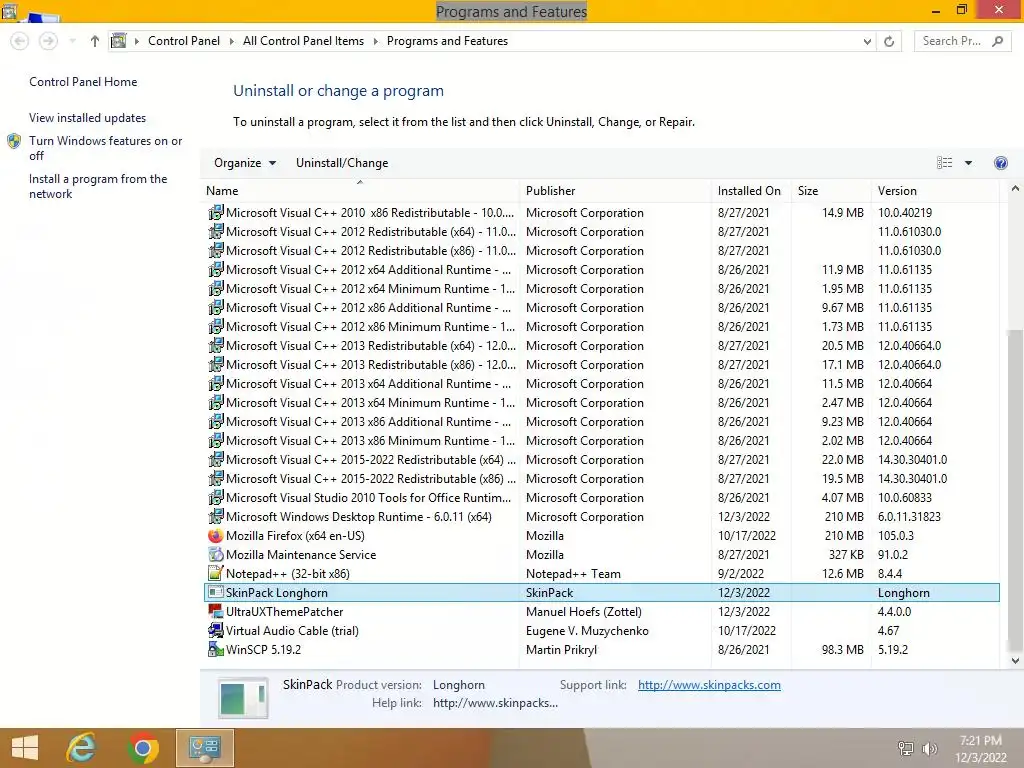The width and height of the screenshot is (1024, 768).
Task: Open the recent locations dropdown arrow
Action: coord(72,41)
